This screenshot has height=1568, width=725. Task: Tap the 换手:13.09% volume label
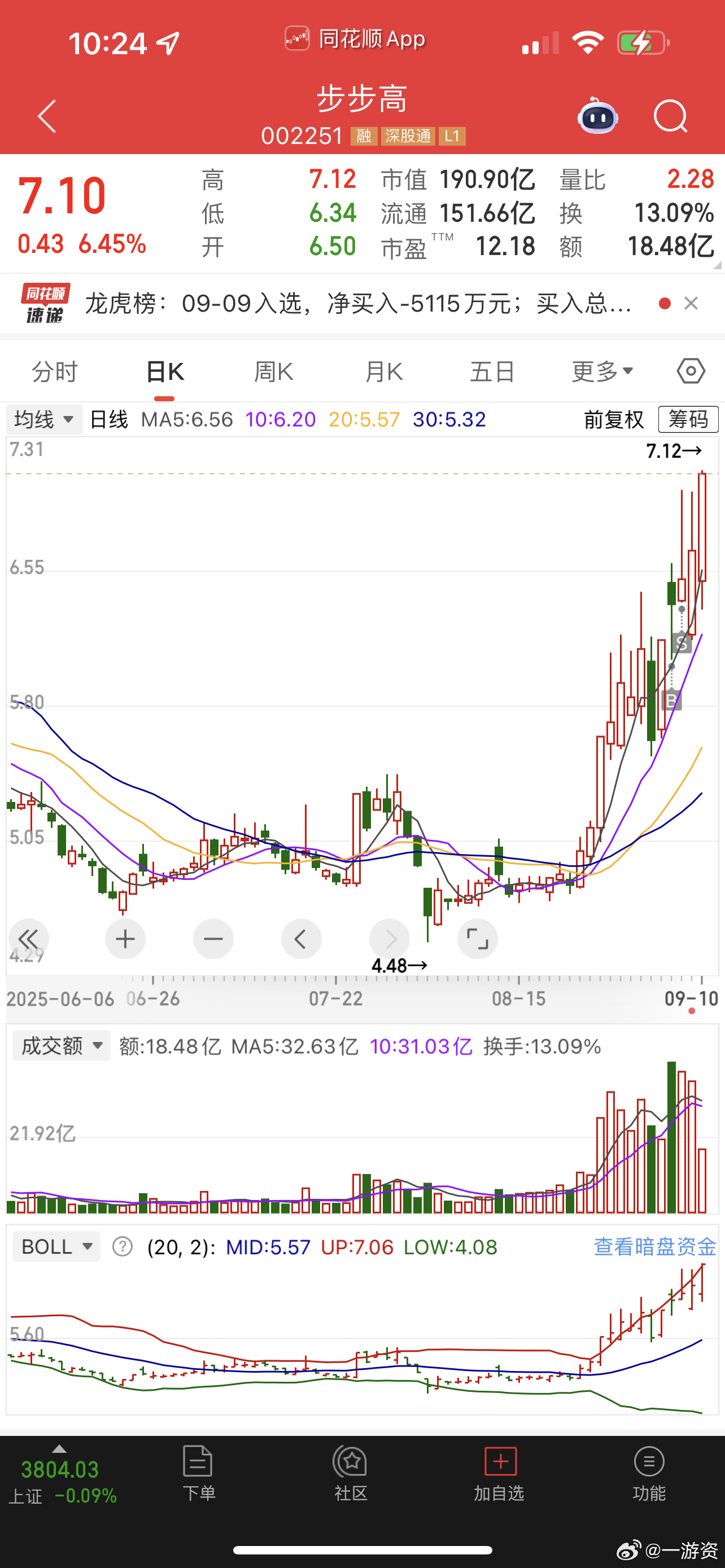[541, 1046]
